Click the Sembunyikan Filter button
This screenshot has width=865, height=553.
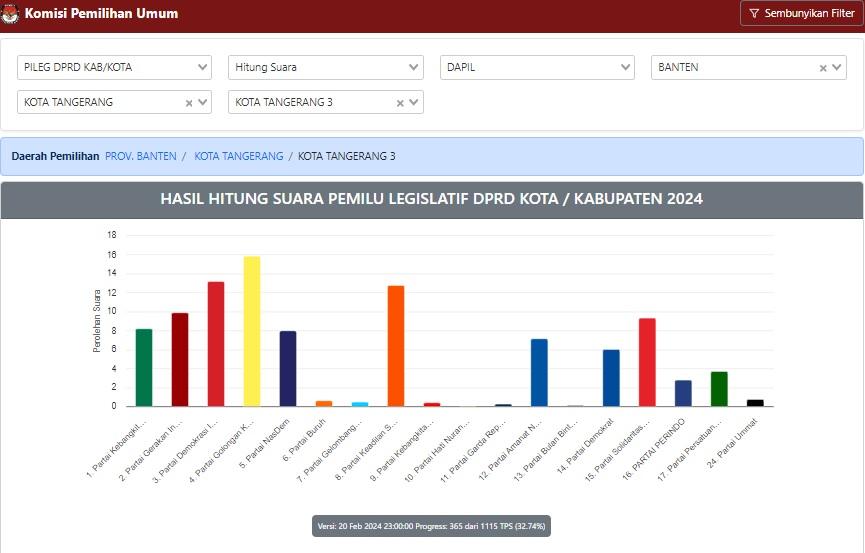point(802,13)
